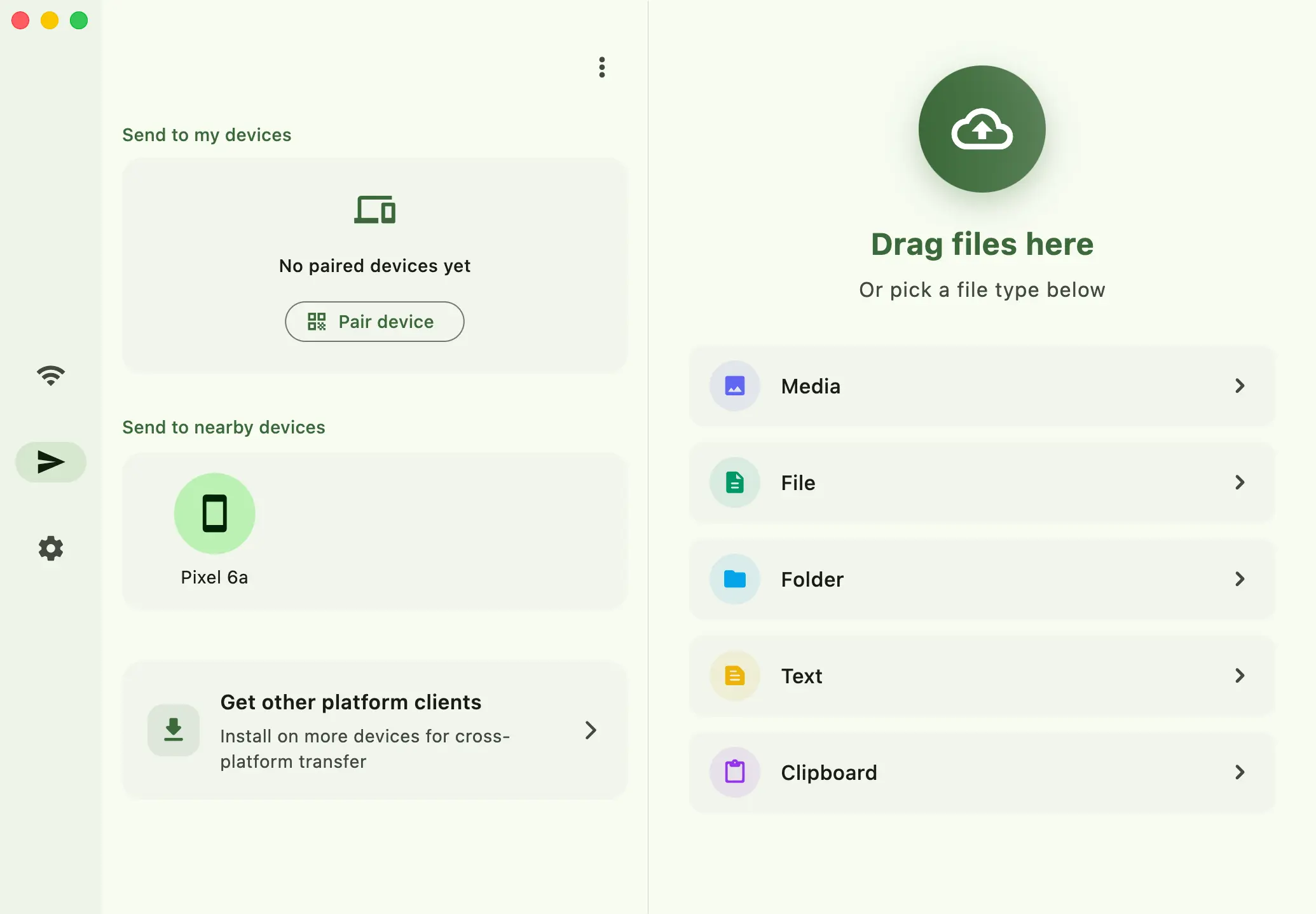Select the Media file type icon
Viewport: 1316px width, 914px height.
pos(734,386)
